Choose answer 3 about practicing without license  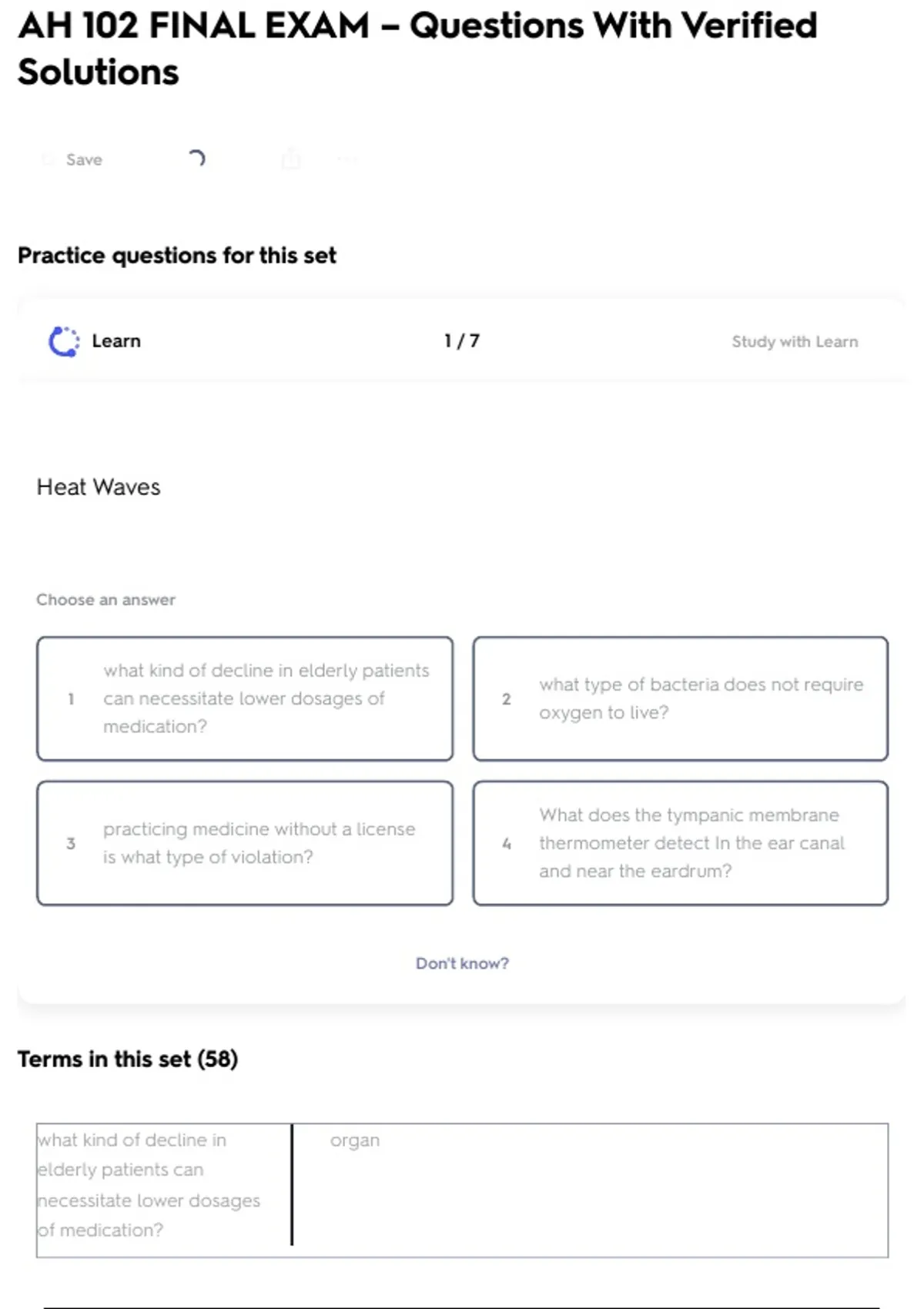coord(245,843)
